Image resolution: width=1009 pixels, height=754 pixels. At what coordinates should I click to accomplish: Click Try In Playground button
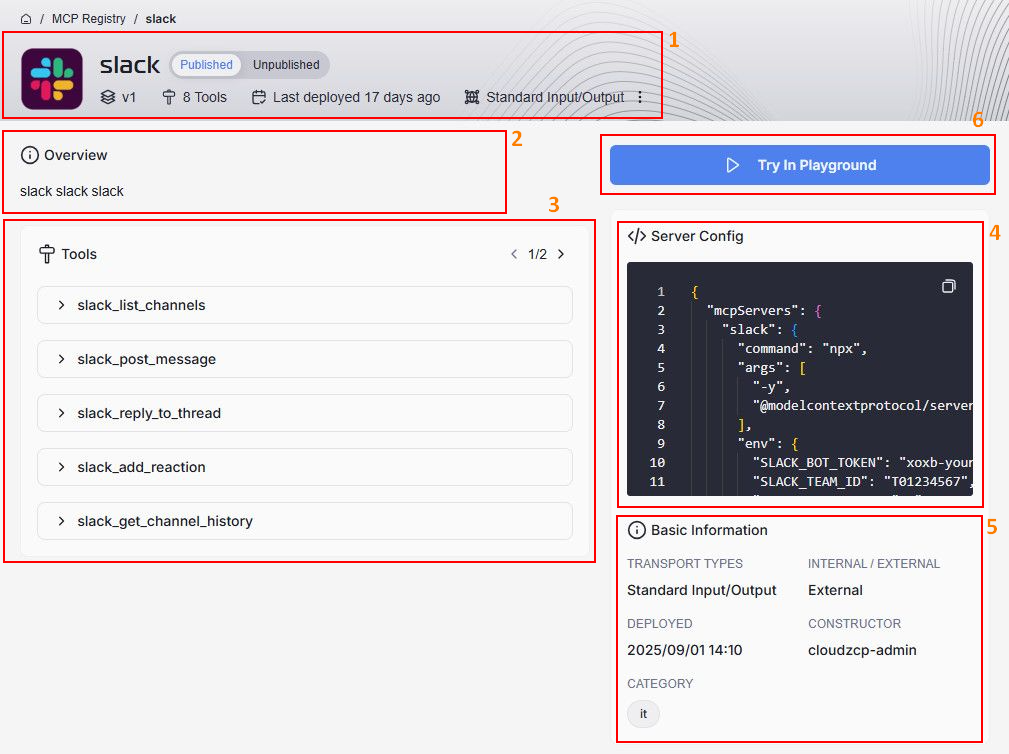click(799, 165)
